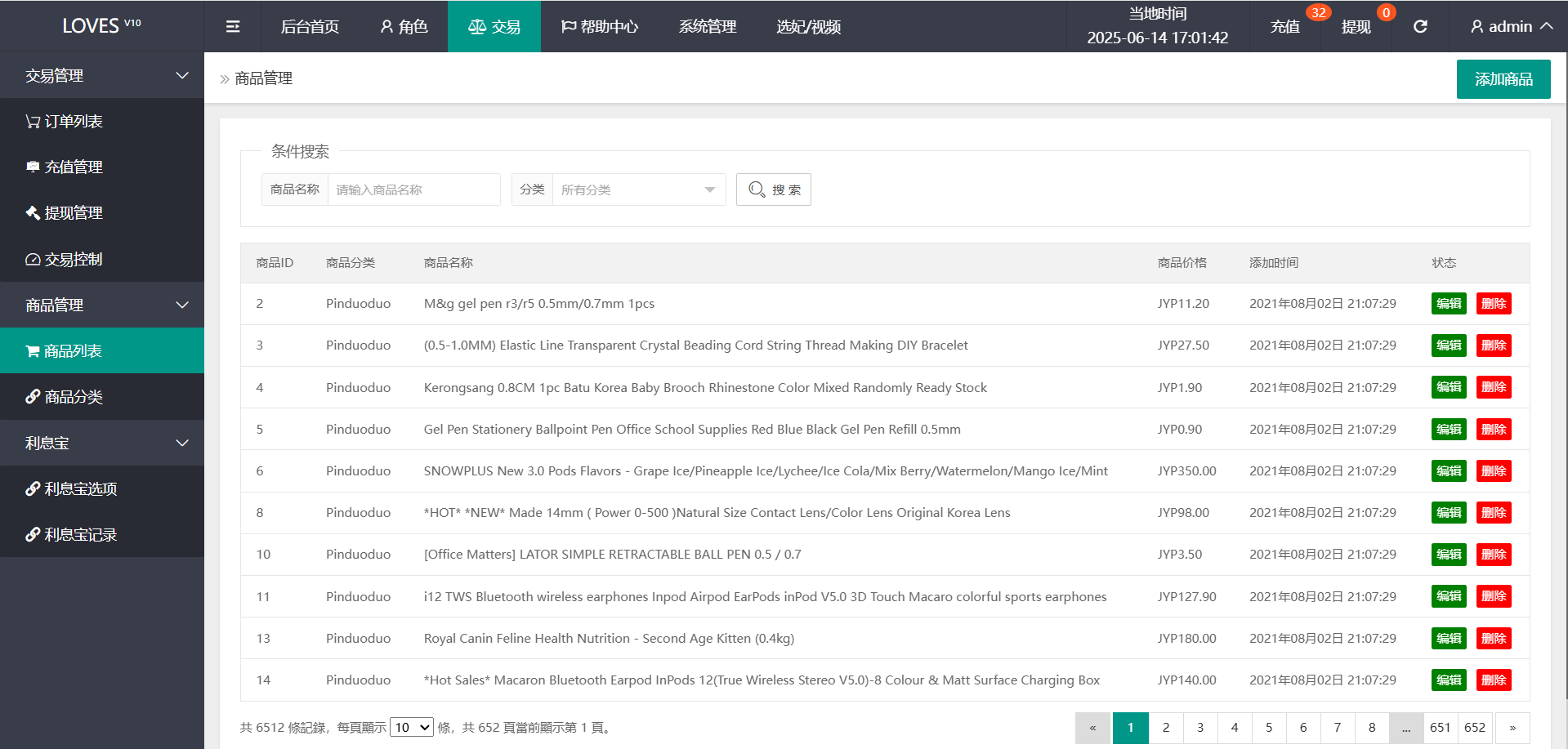Delete the M&g gel pen product
The image size is (1568, 749).
[1494, 304]
